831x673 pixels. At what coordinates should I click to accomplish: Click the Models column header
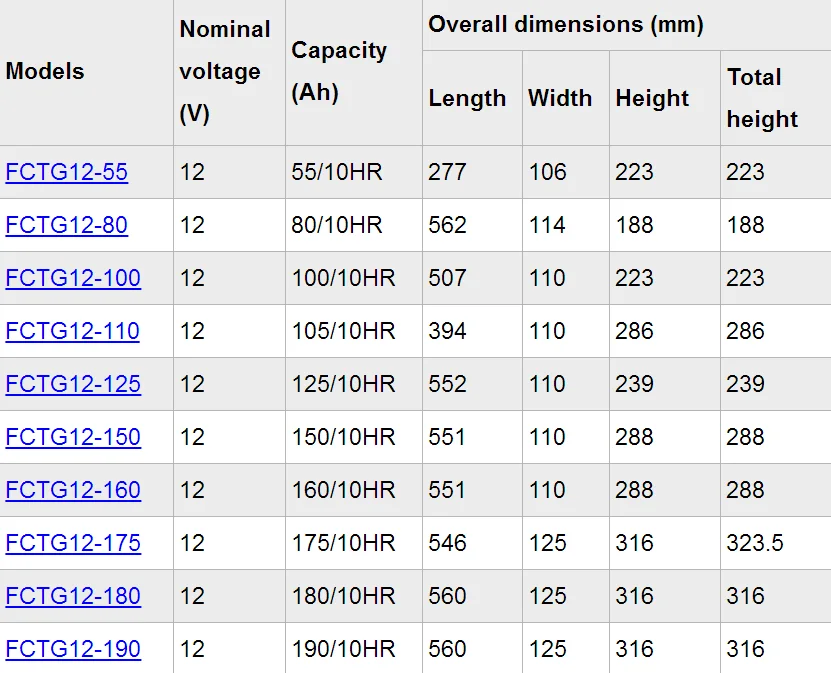click(x=45, y=72)
